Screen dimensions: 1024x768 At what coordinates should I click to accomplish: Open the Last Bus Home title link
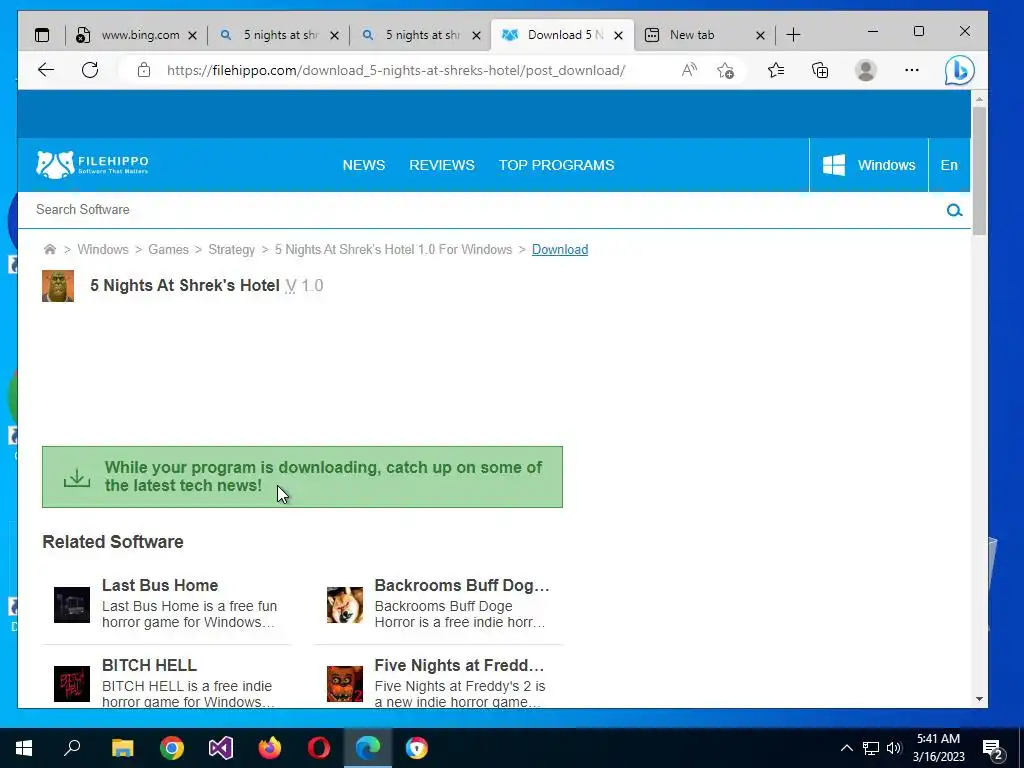(160, 585)
